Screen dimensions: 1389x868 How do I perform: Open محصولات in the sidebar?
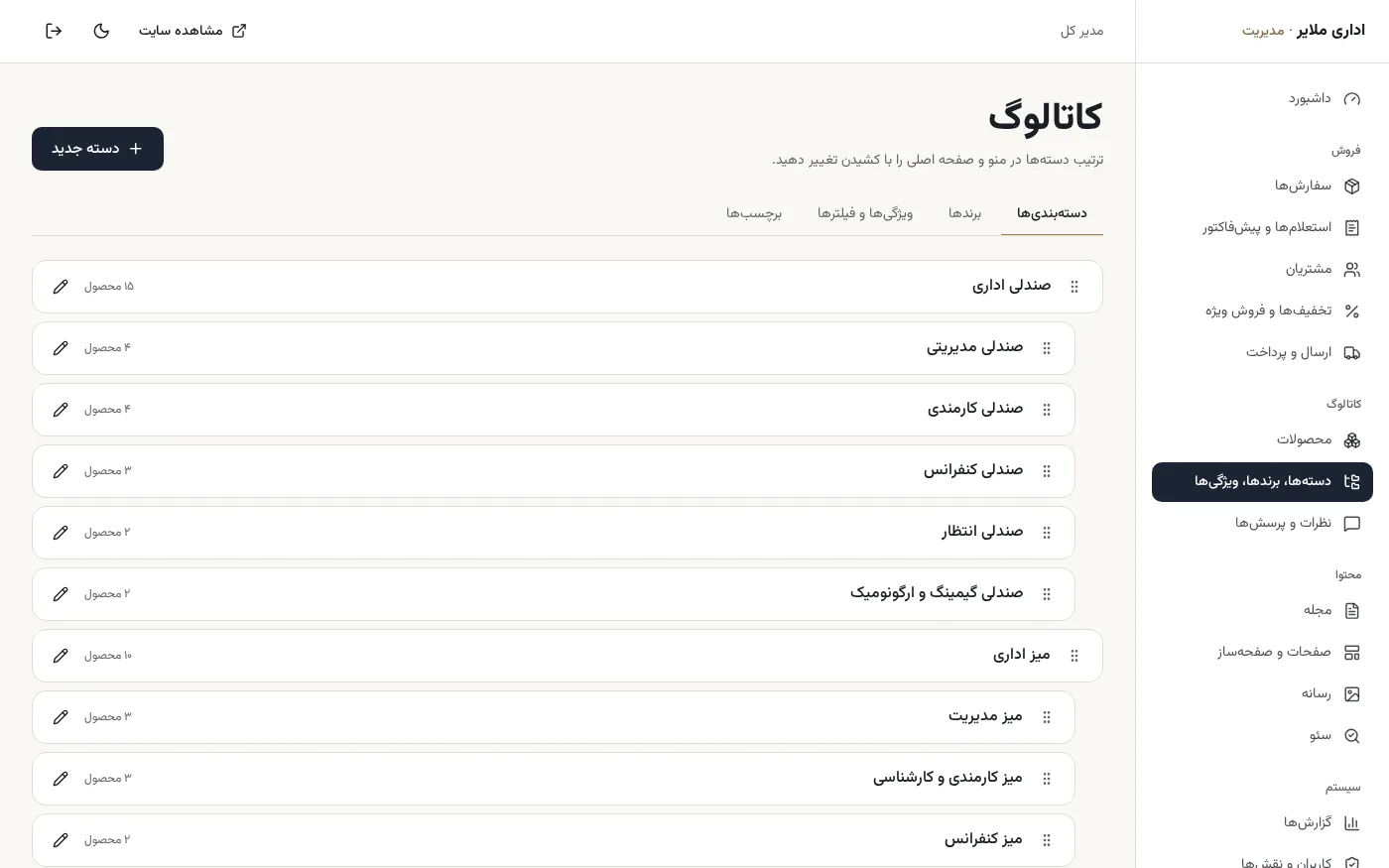1262,439
